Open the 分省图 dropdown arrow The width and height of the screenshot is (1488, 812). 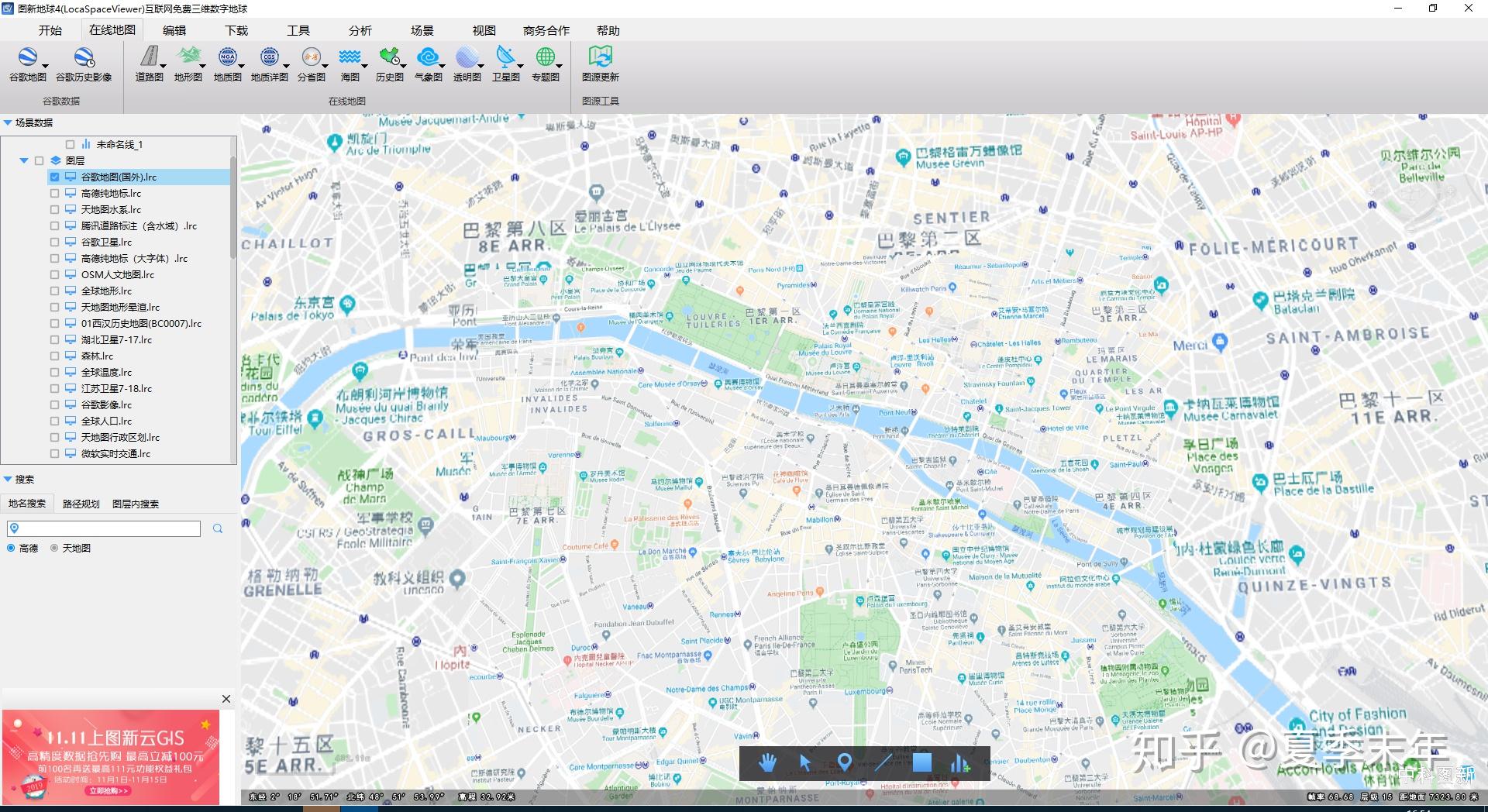(x=325, y=66)
